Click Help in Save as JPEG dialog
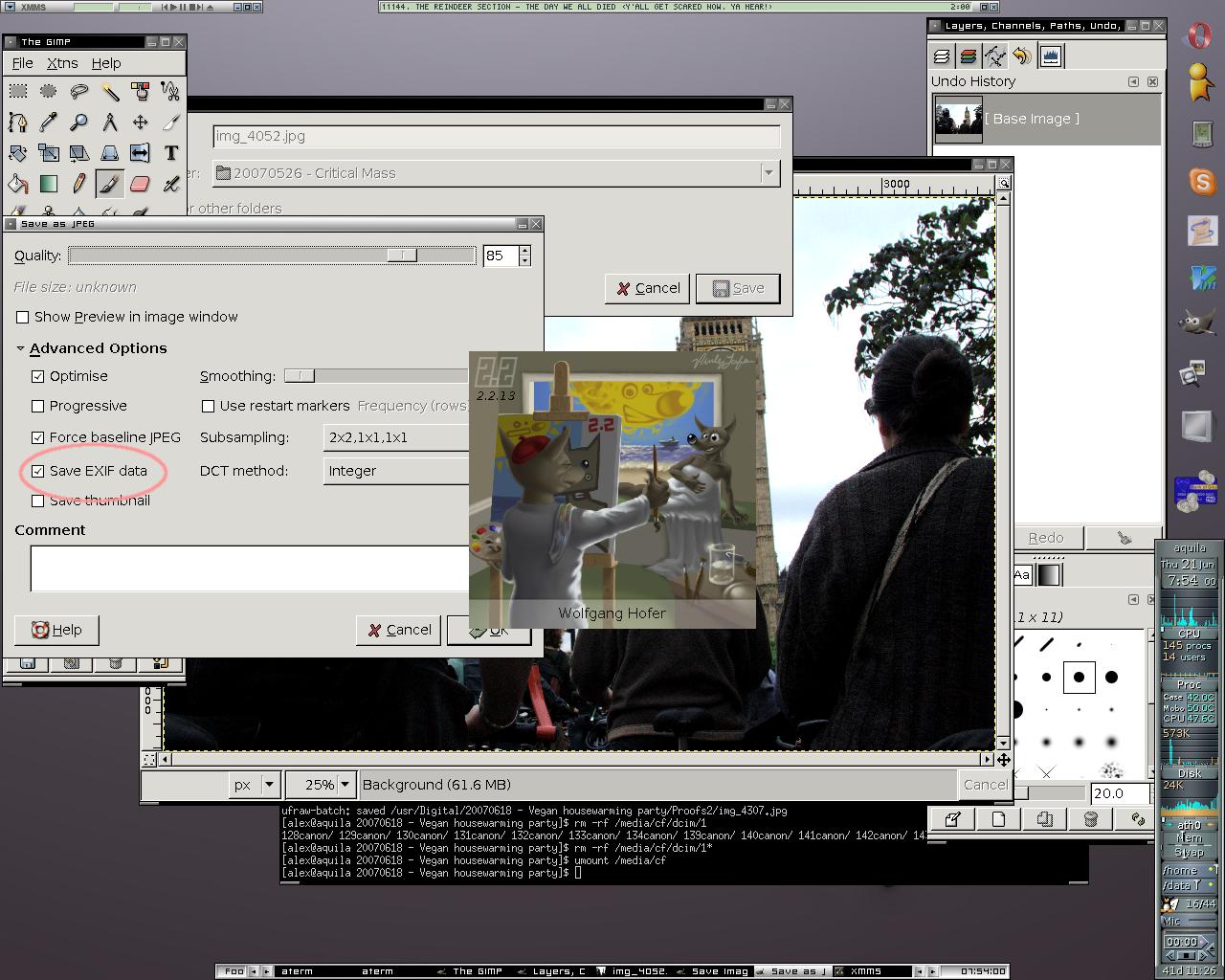This screenshot has width=1225, height=980. coord(56,630)
